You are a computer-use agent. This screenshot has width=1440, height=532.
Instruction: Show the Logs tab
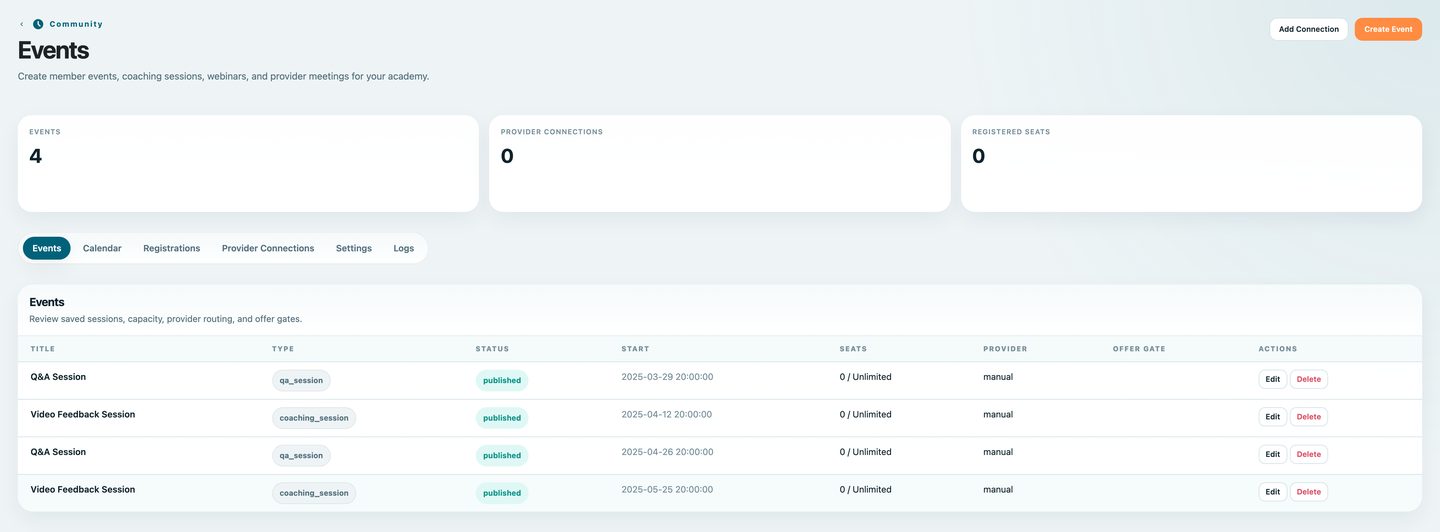point(403,248)
